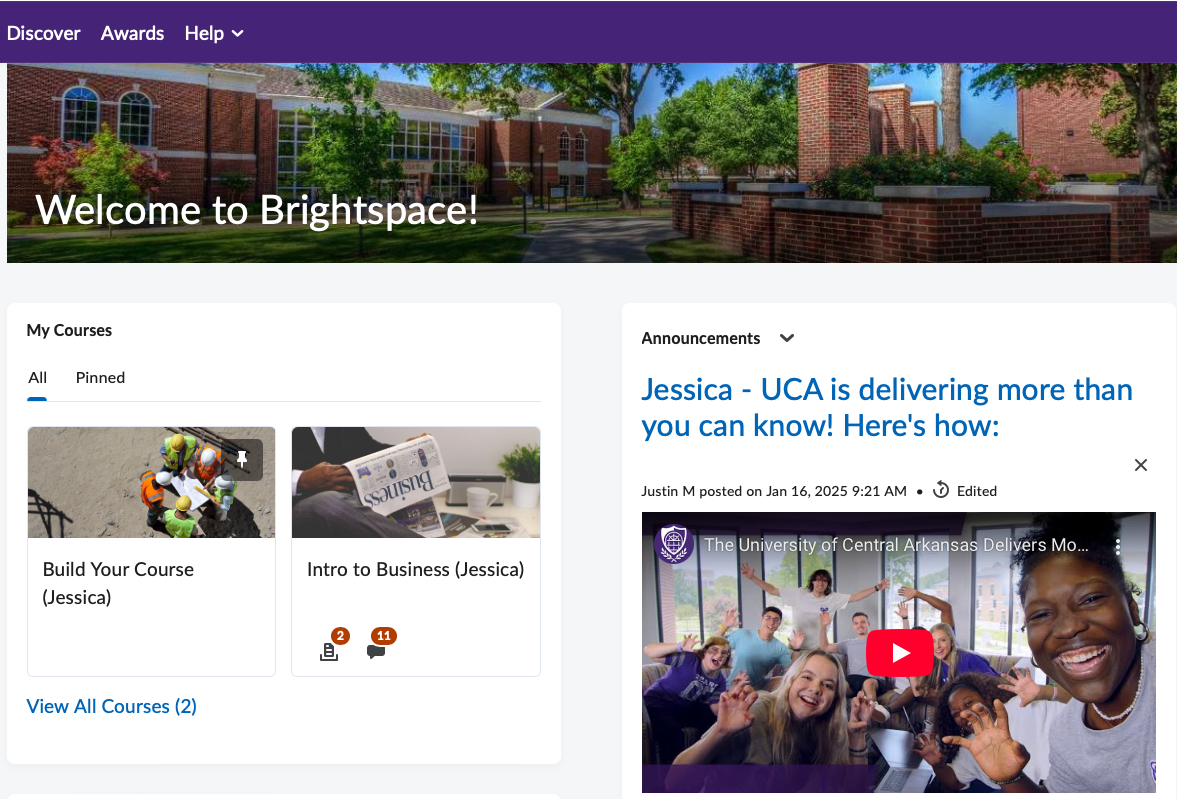Select the All courses tab
This screenshot has height=799, width=1177.
point(38,378)
